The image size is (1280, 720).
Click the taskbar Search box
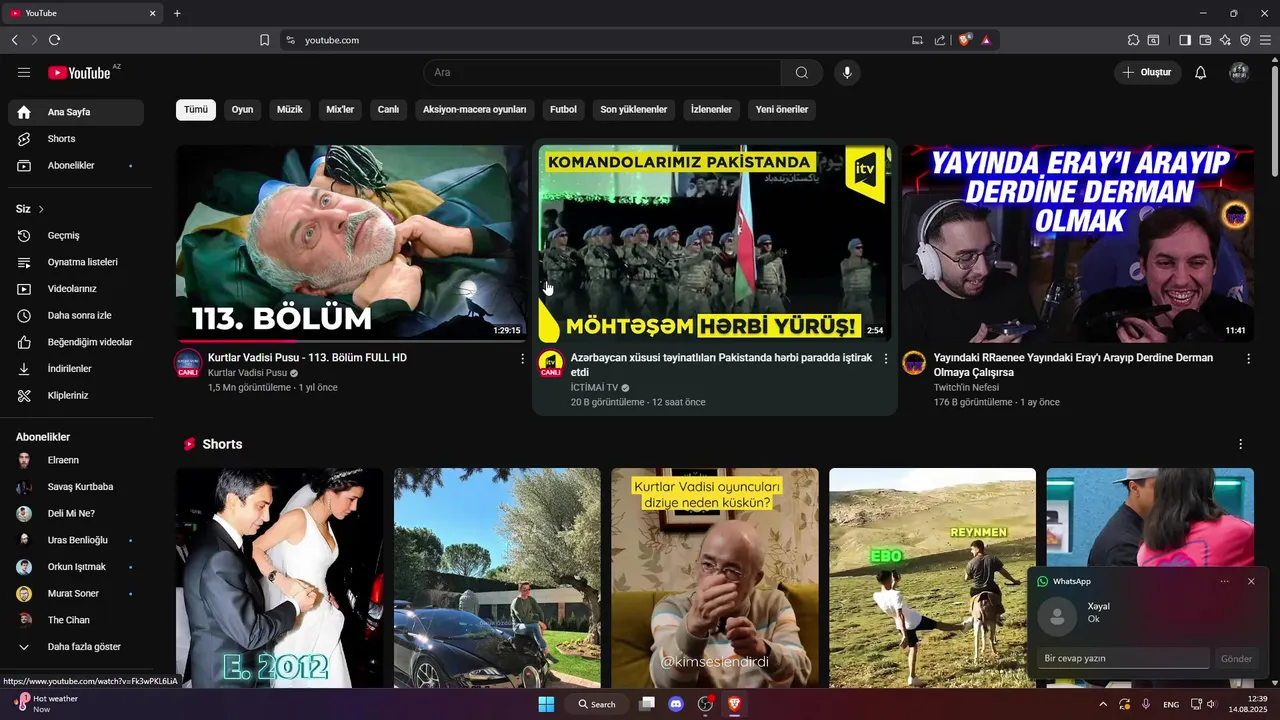tap(597, 704)
